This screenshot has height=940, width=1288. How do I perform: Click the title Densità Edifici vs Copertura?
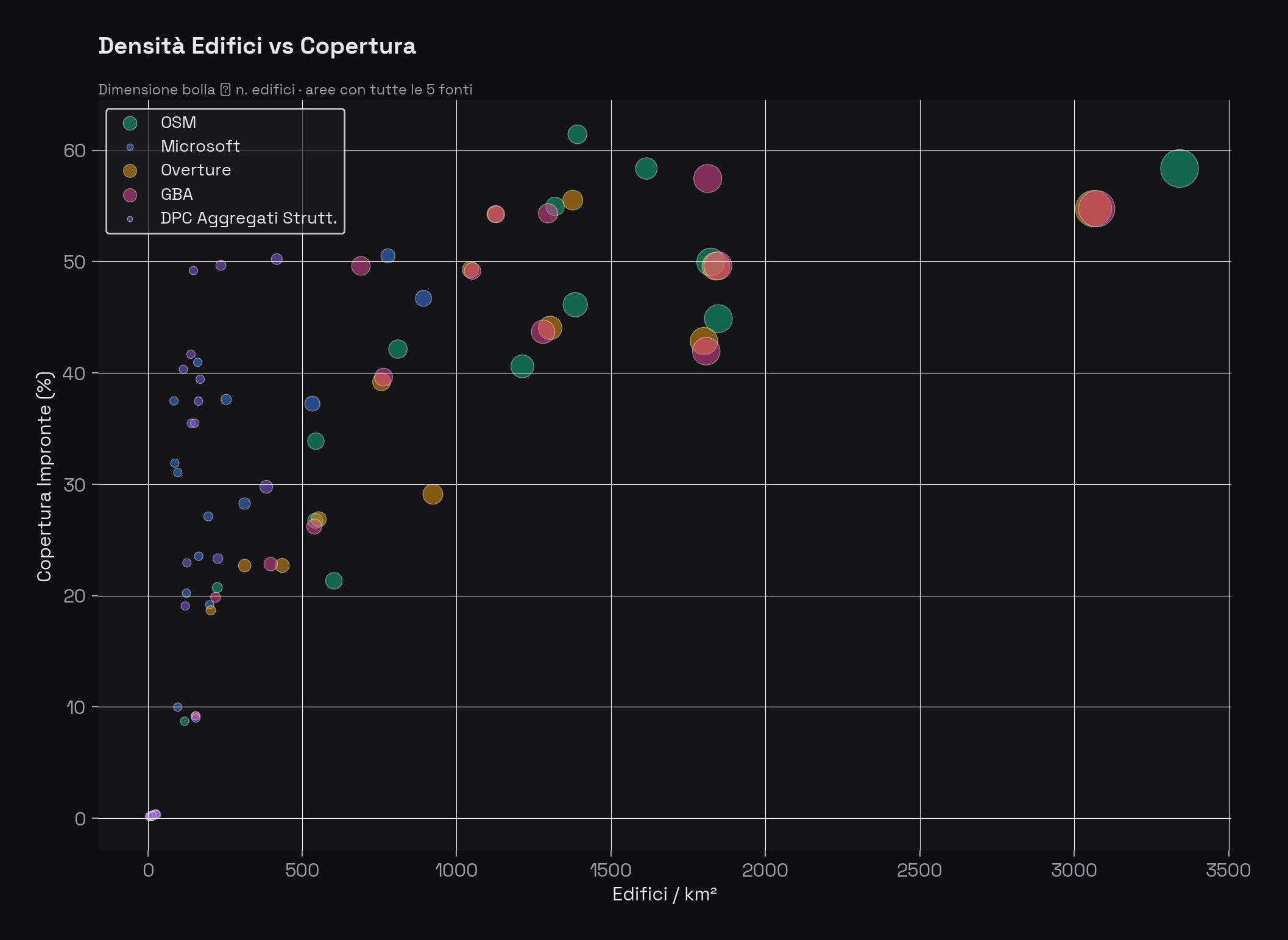click(257, 46)
